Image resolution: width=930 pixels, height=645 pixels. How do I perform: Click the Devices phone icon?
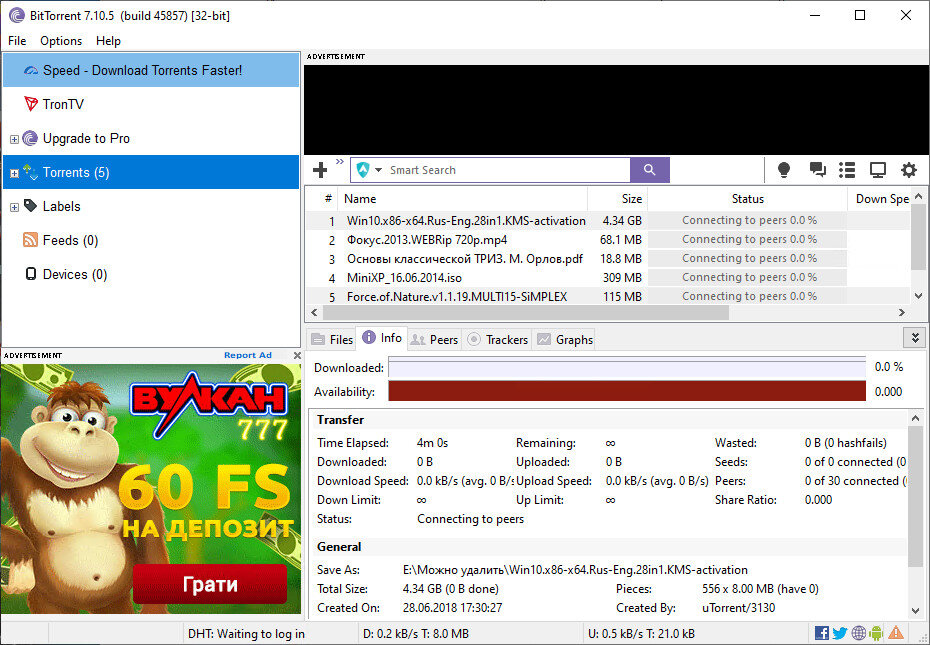[x=31, y=274]
